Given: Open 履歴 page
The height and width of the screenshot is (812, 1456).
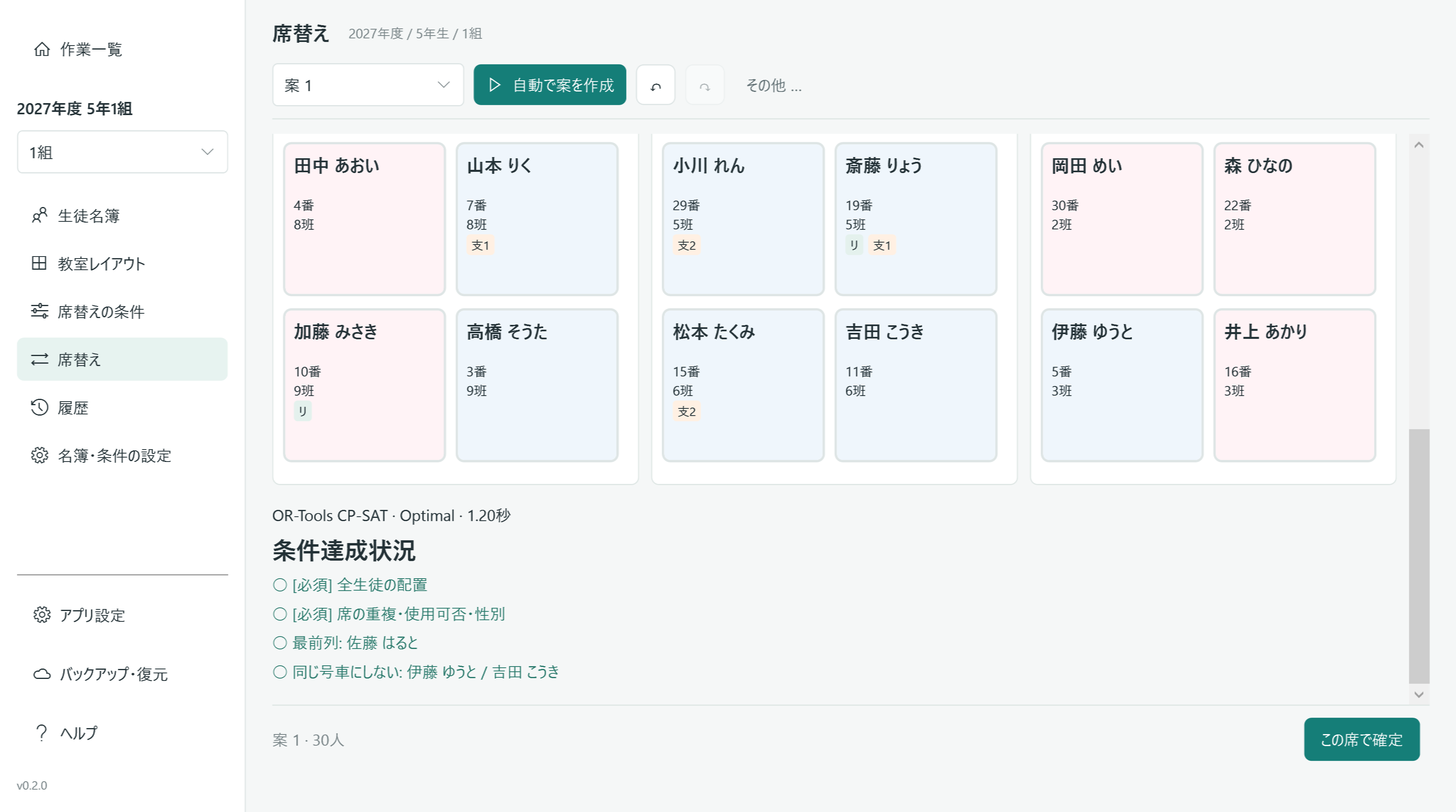Looking at the screenshot, I should [x=123, y=408].
